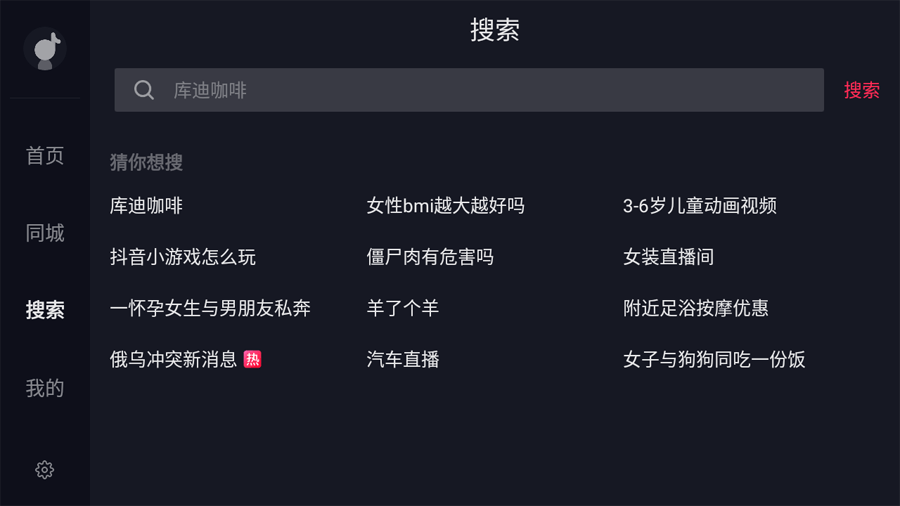
Task: Pick the 女装直播间 suggestion
Action: [668, 257]
